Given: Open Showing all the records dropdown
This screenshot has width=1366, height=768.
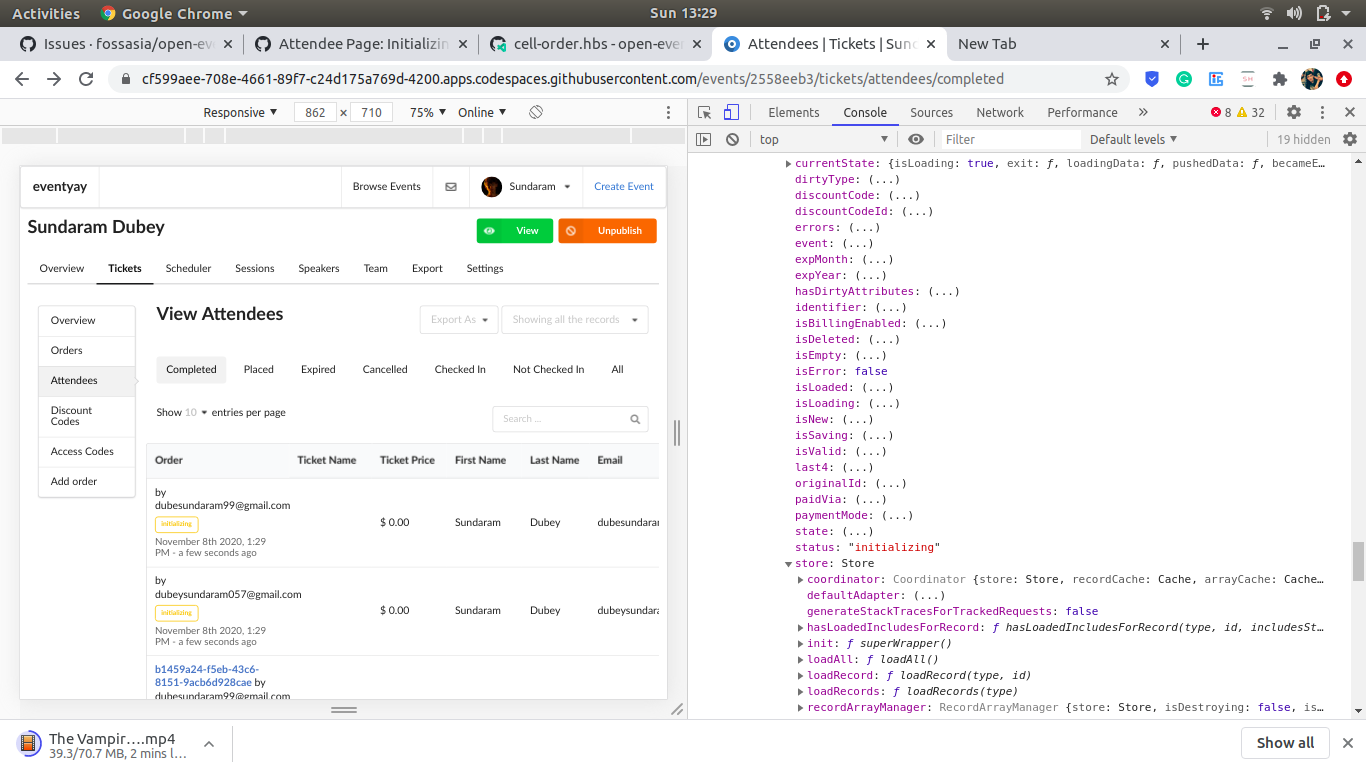Looking at the screenshot, I should [575, 320].
